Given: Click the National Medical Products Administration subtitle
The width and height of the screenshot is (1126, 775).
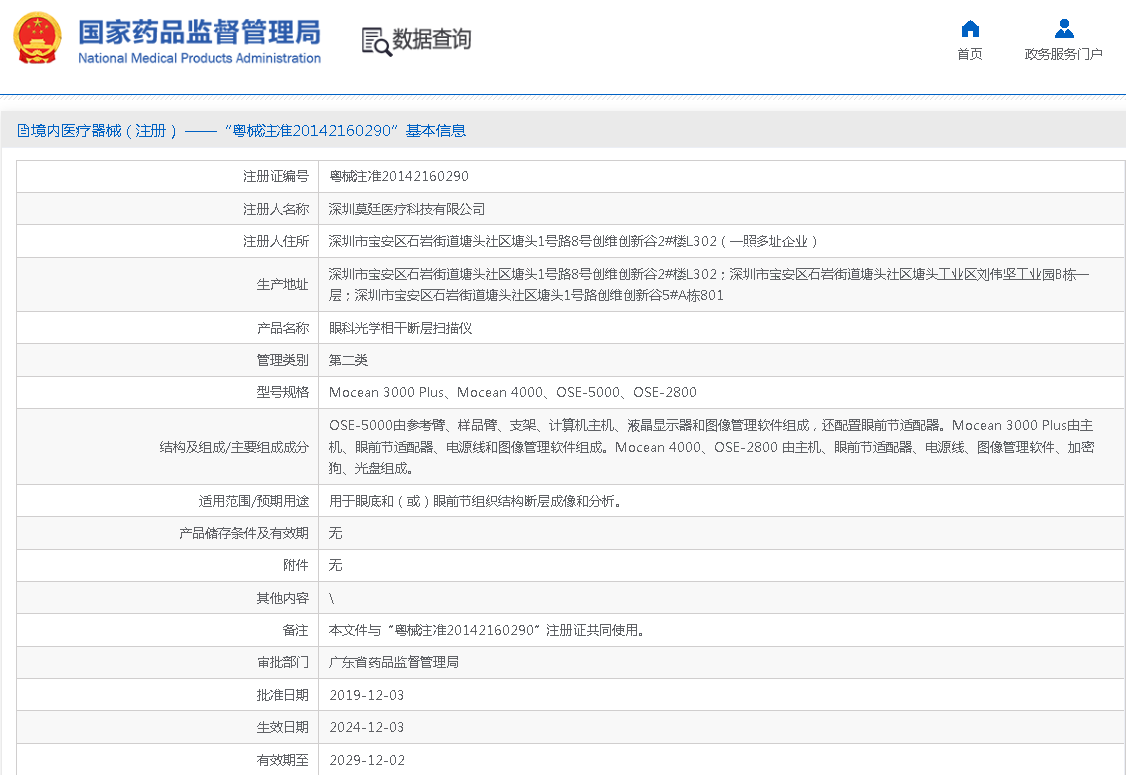Looking at the screenshot, I should pos(199,58).
